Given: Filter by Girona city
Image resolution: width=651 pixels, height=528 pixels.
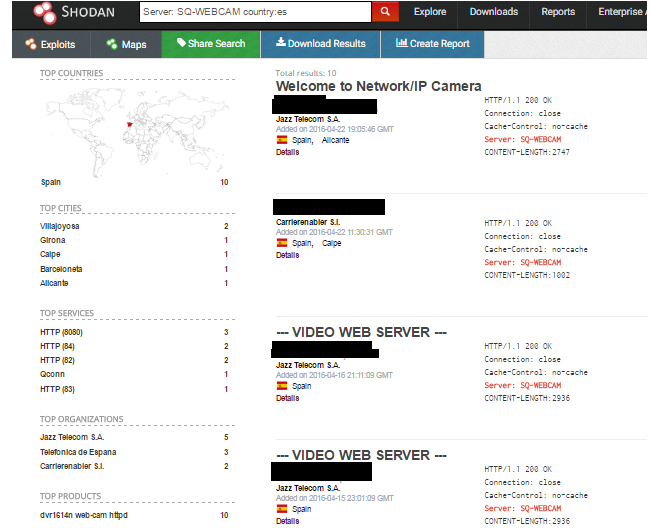Looking at the screenshot, I should (x=52, y=240).
